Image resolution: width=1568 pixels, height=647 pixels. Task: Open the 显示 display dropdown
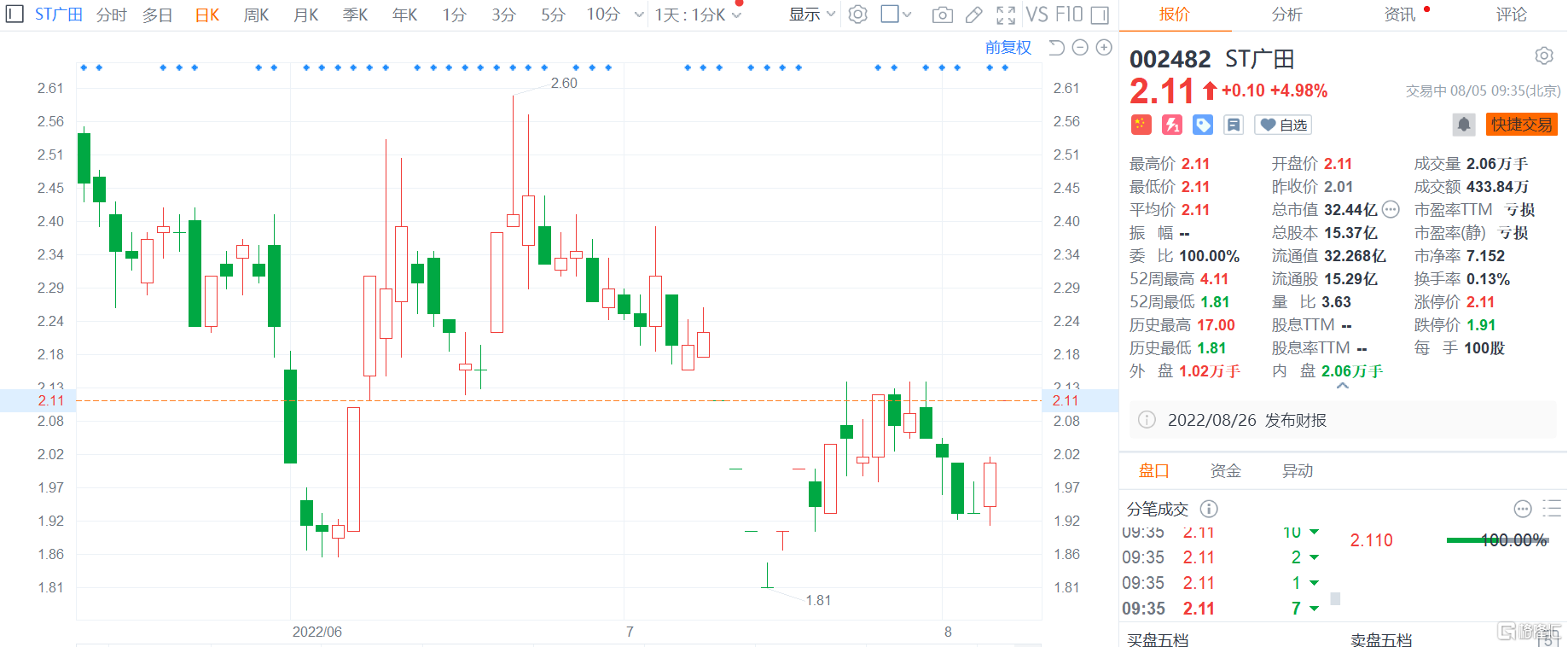pos(811,15)
